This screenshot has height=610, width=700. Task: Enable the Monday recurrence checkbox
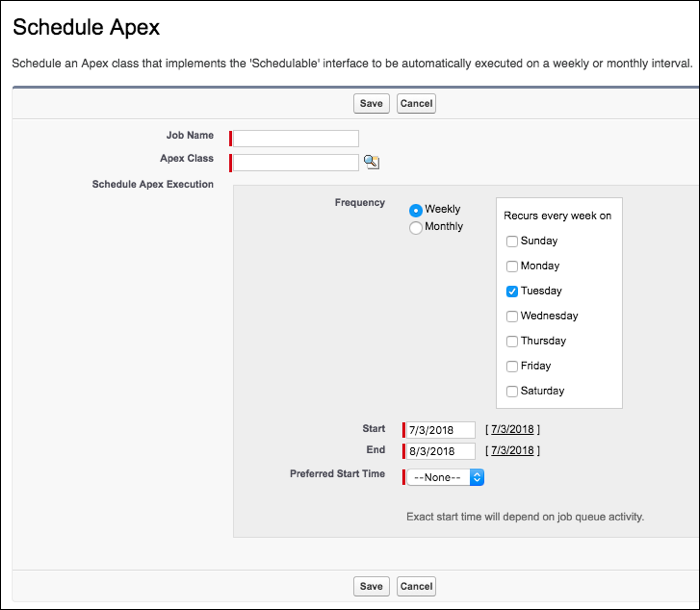pos(512,266)
